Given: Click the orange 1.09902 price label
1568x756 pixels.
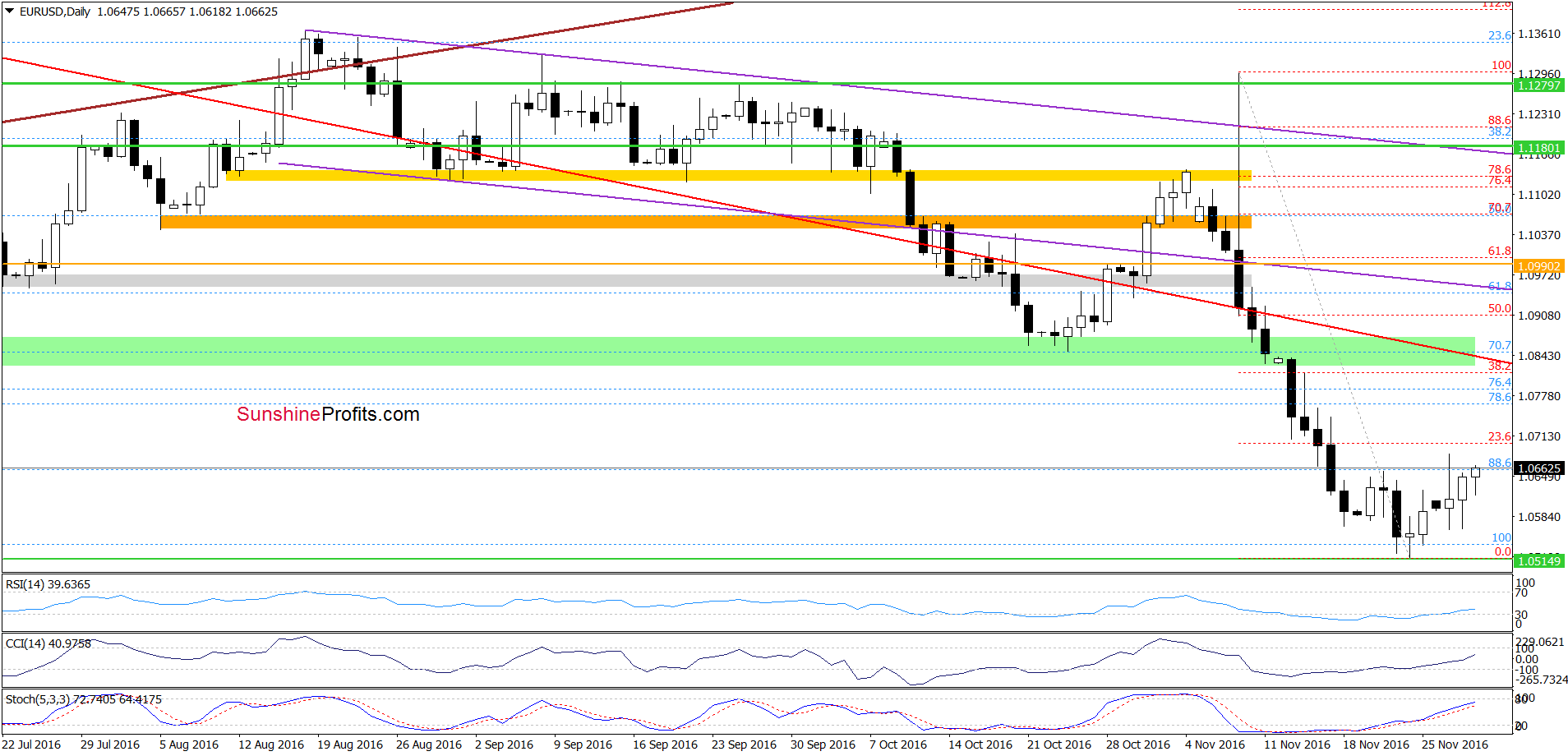Looking at the screenshot, I should (1538, 266).
